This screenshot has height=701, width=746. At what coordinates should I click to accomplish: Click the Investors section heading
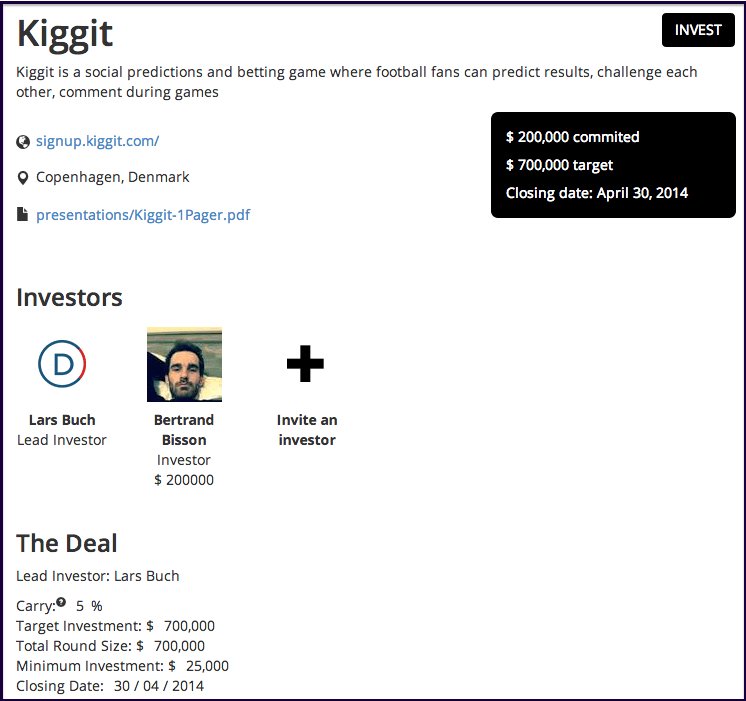coord(69,298)
